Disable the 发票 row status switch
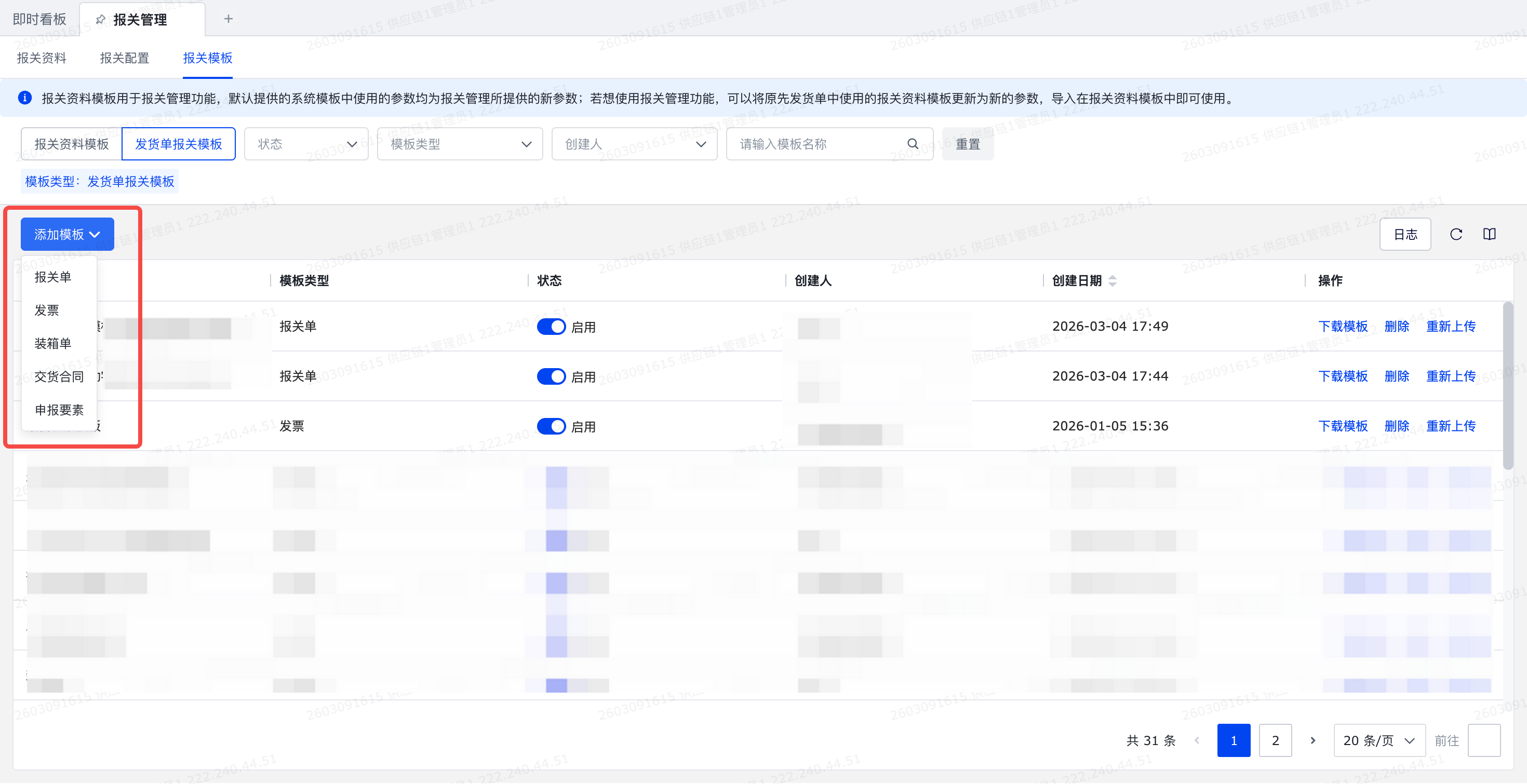Viewport: 1527px width, 784px height. coord(551,426)
